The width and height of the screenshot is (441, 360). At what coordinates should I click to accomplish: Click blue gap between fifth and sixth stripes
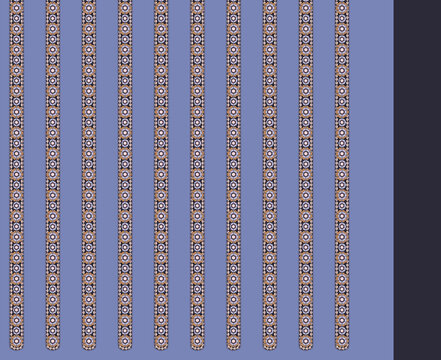click(179, 175)
